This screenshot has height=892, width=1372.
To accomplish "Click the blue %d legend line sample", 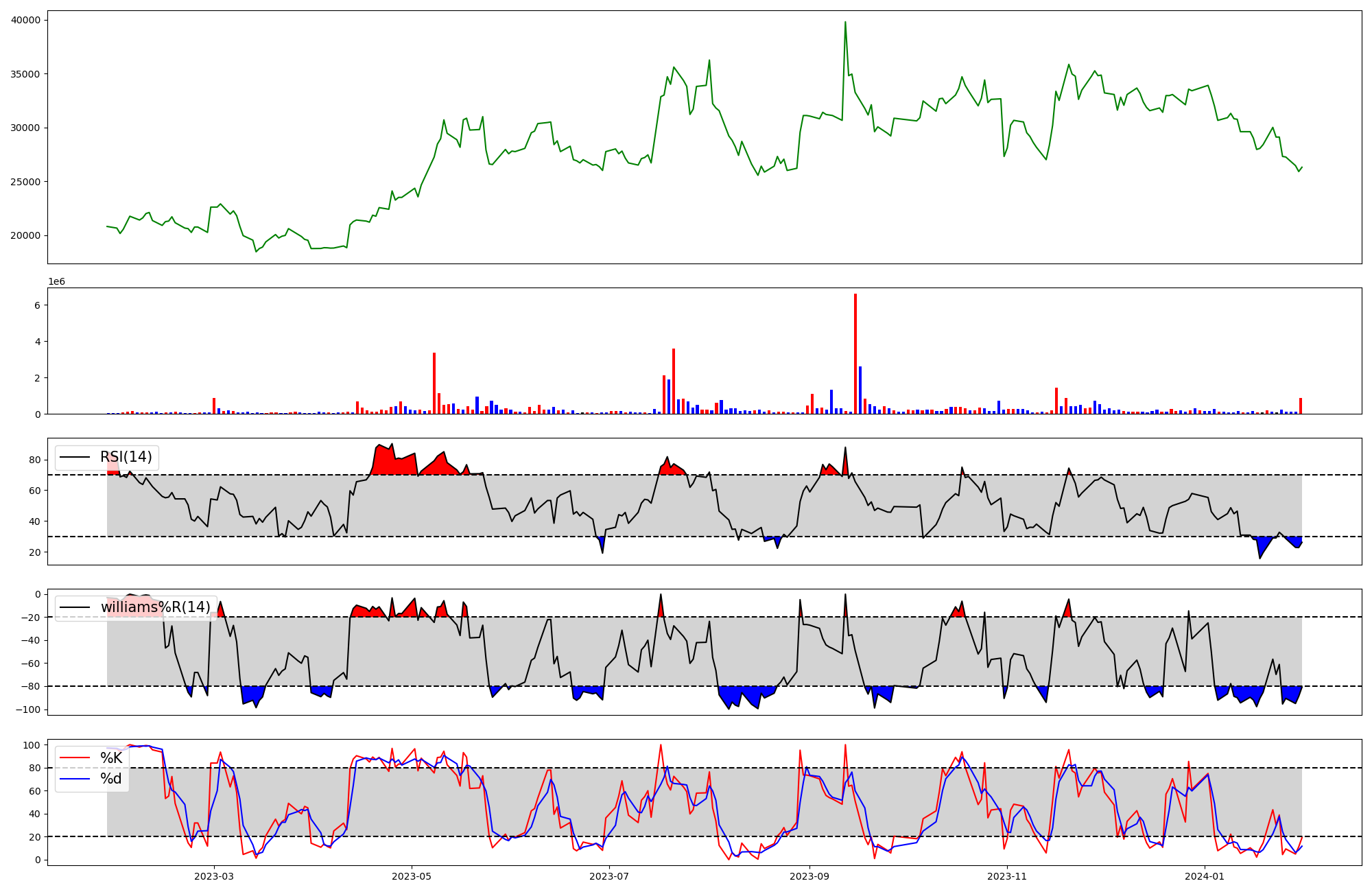I will tap(75, 779).
